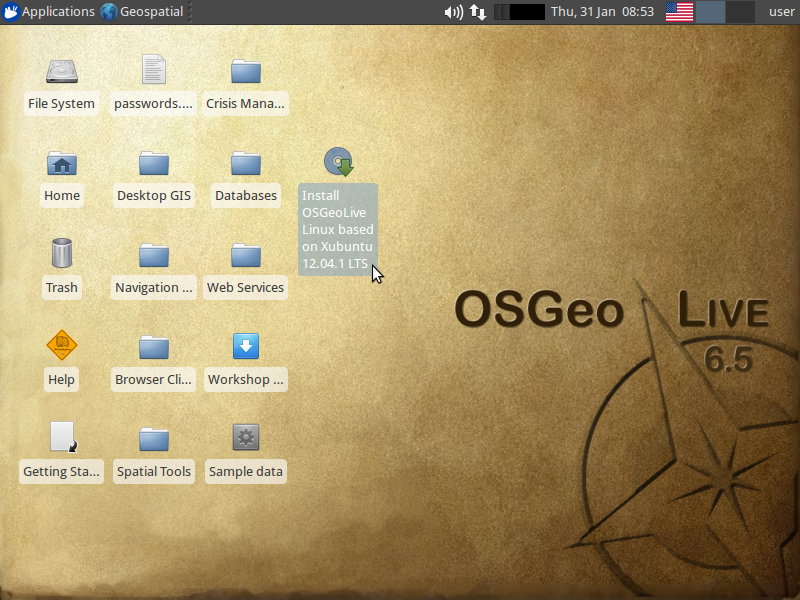Open the Workshop download icon
Image resolution: width=800 pixels, height=600 pixels.
point(246,346)
